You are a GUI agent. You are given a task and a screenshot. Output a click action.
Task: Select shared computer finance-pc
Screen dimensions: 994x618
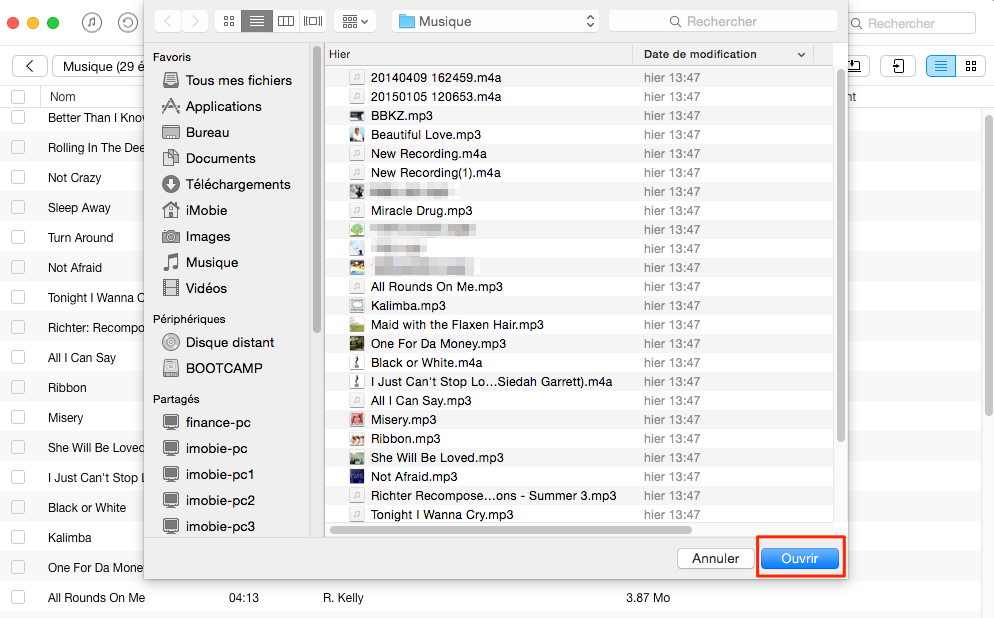click(207, 422)
